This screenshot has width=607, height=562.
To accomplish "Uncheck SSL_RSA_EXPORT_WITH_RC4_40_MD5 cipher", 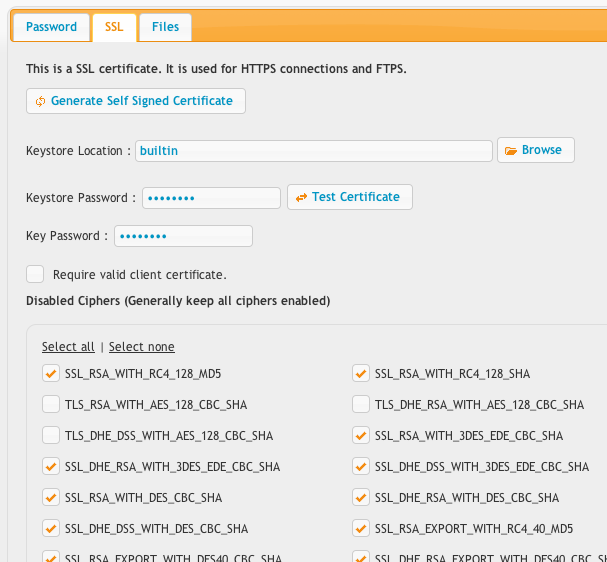I will pyautogui.click(x=361, y=528).
